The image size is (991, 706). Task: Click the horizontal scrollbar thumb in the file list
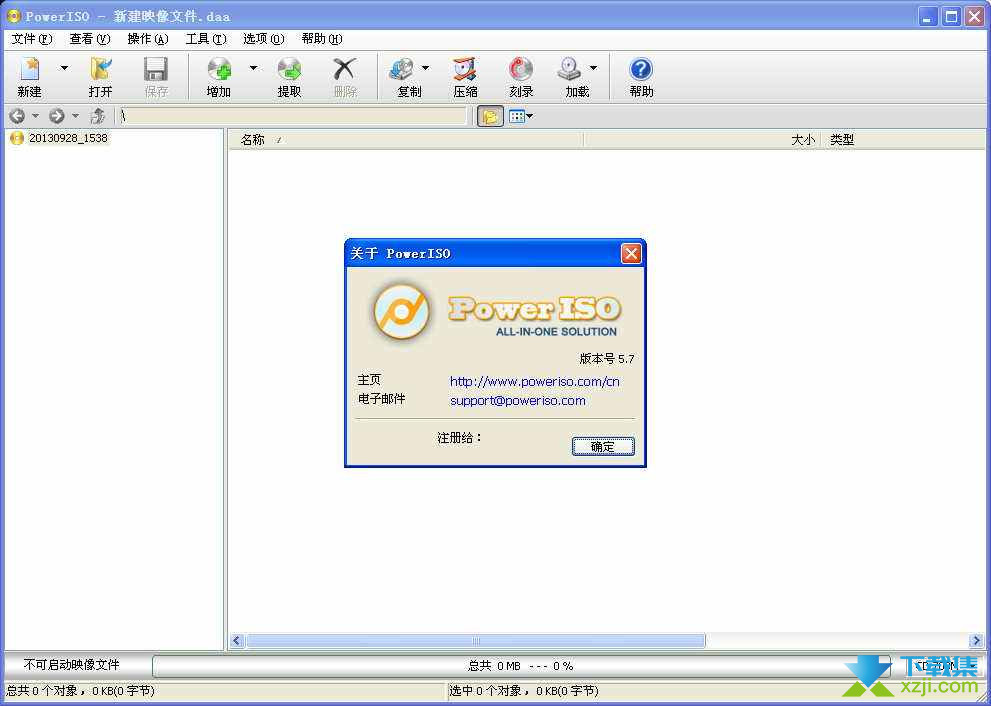[476, 641]
